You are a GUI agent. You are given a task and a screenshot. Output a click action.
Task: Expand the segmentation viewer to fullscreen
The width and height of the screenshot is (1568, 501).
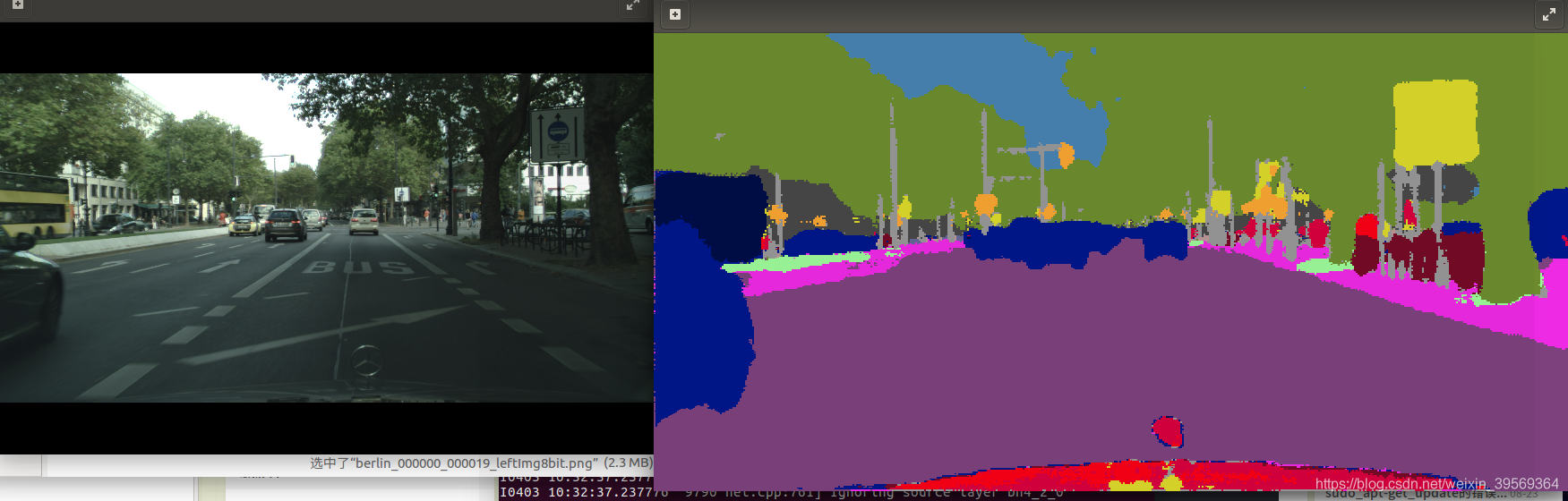[x=1548, y=14]
